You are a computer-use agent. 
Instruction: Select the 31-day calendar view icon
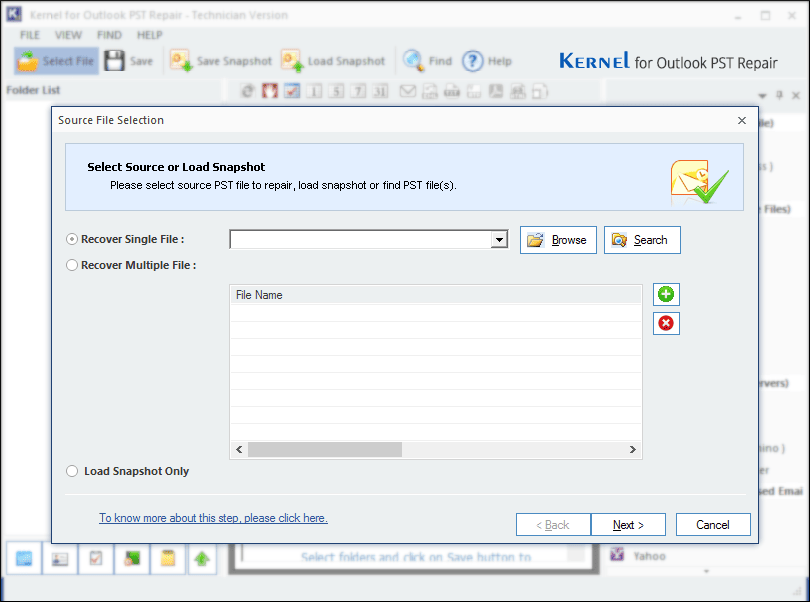(x=380, y=91)
